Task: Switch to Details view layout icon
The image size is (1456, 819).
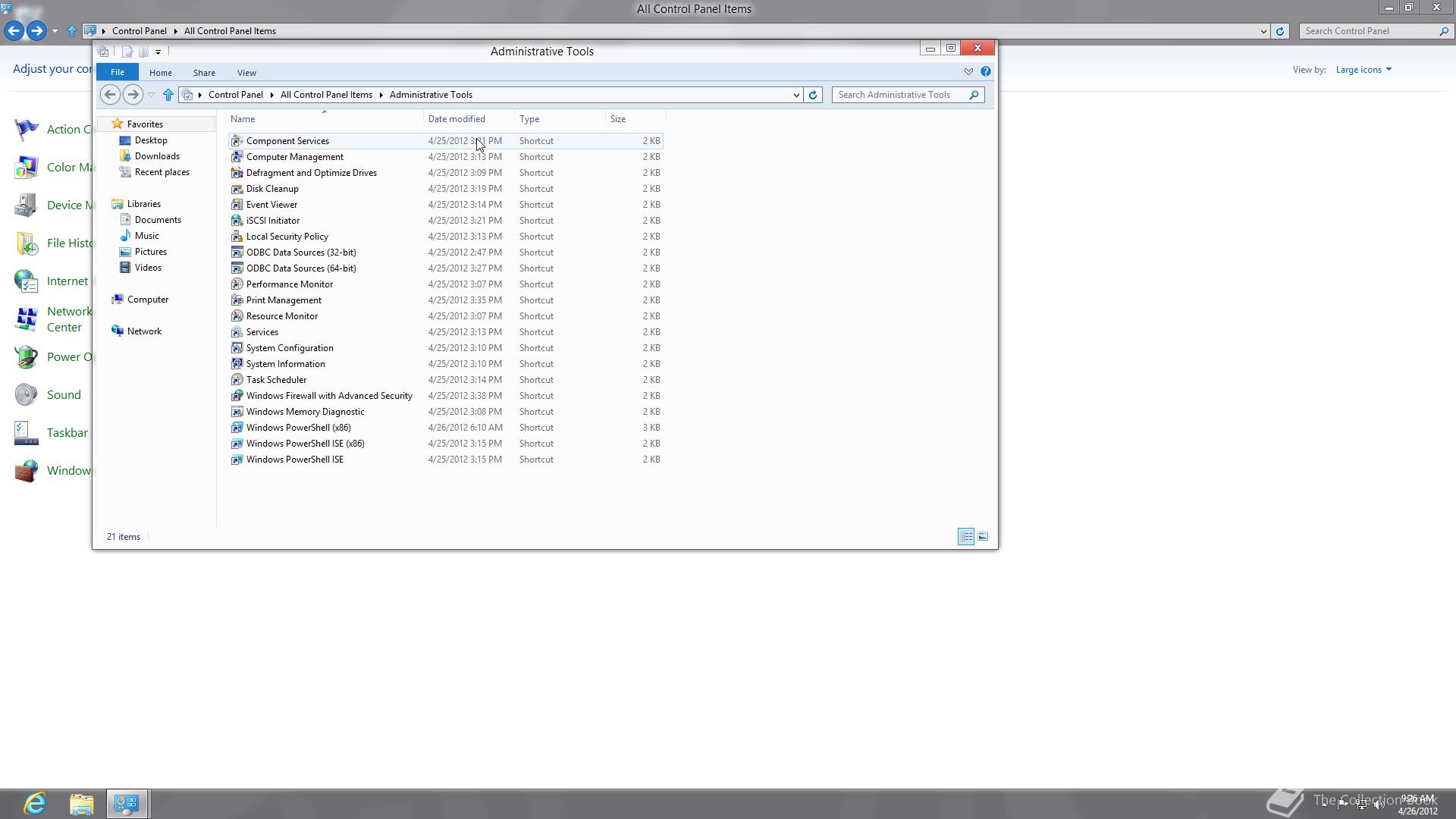Action: click(x=965, y=536)
